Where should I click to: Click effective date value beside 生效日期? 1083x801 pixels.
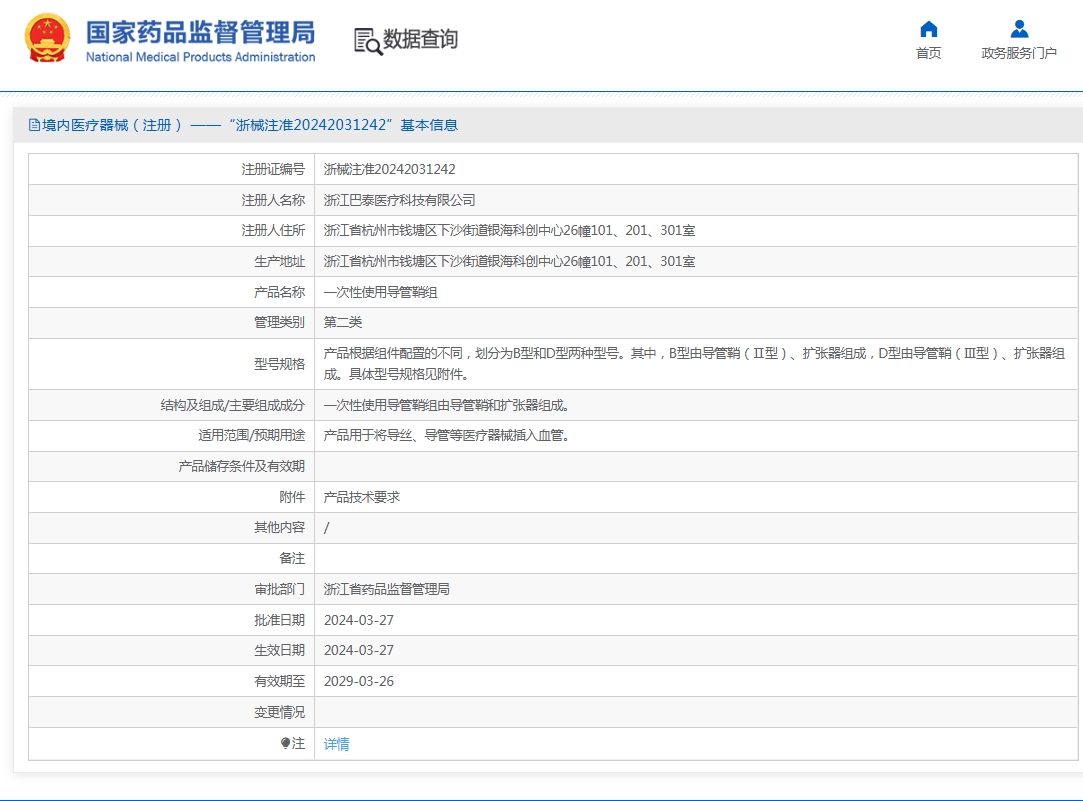[359, 650]
